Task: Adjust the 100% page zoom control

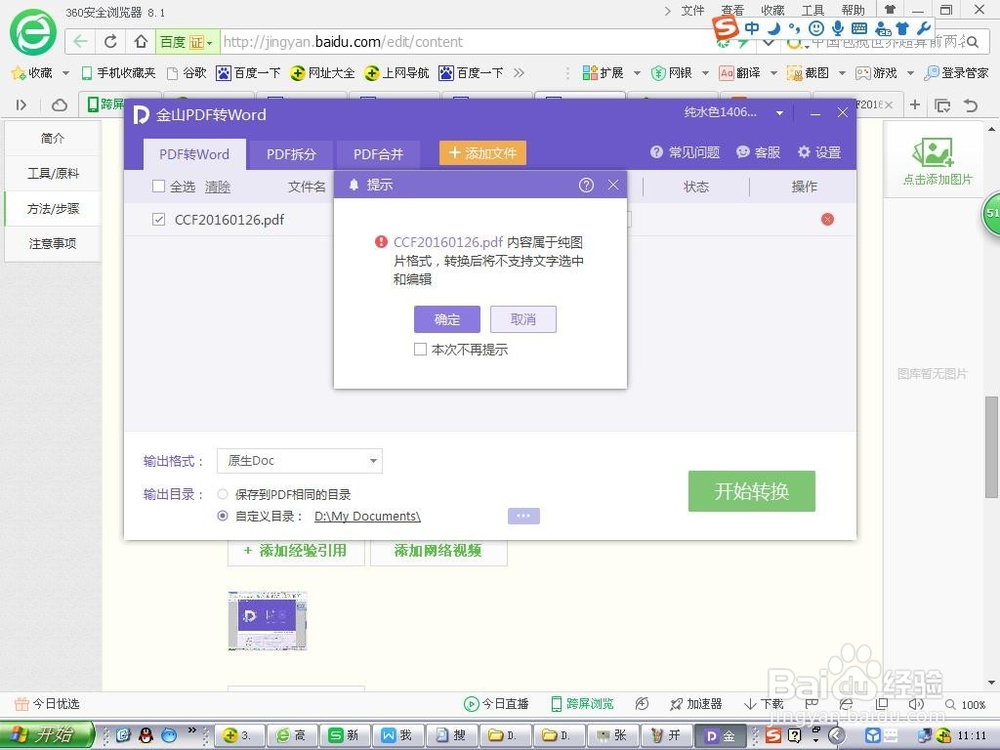Action: 966,704
